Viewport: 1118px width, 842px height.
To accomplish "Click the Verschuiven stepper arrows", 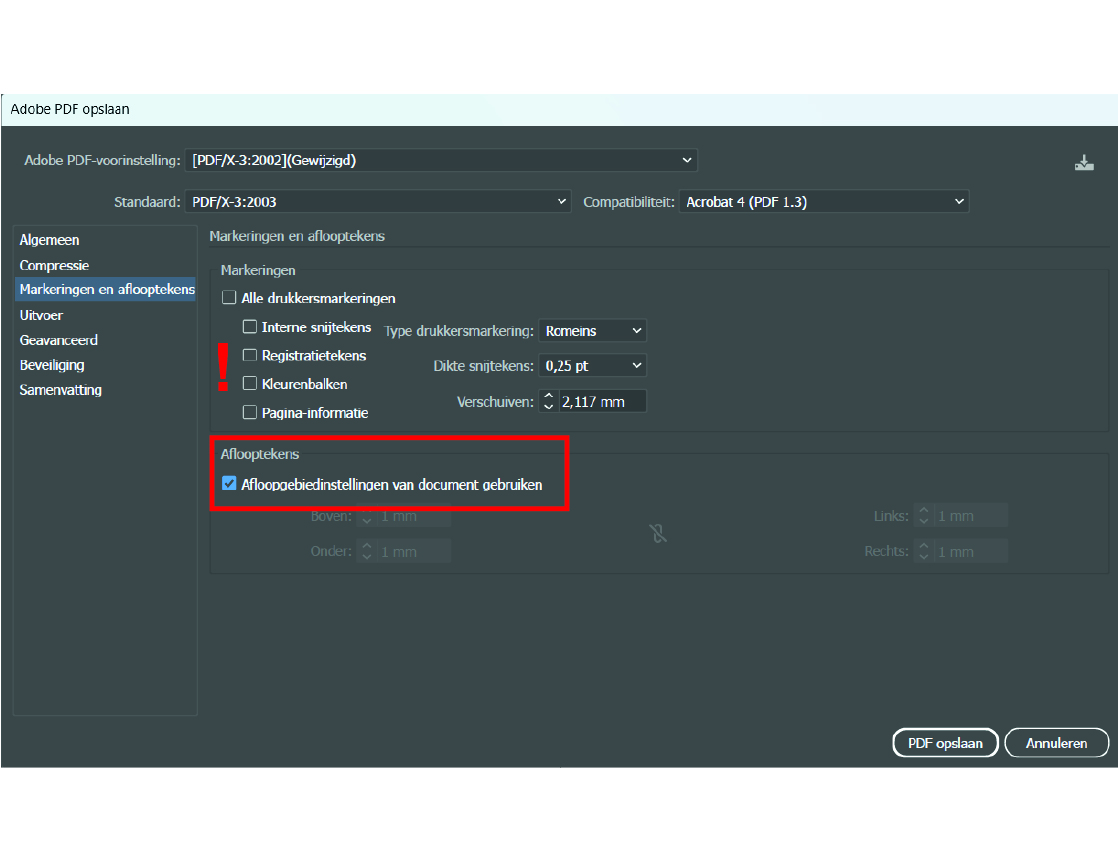I will pyautogui.click(x=548, y=402).
